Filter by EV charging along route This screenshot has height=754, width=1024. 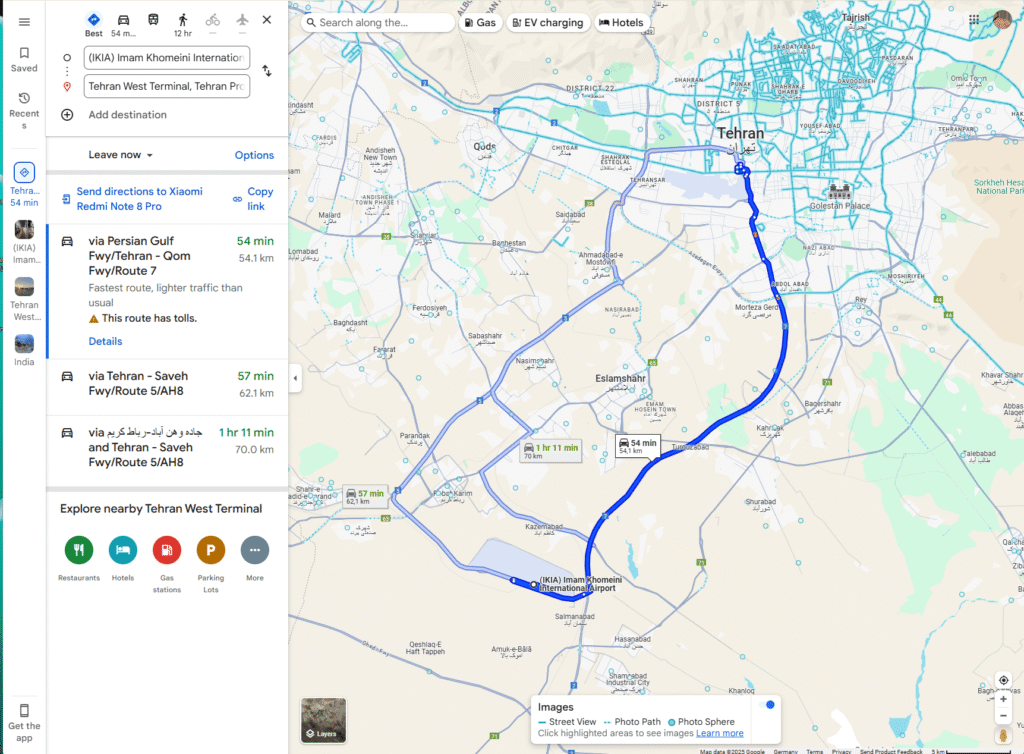(548, 22)
